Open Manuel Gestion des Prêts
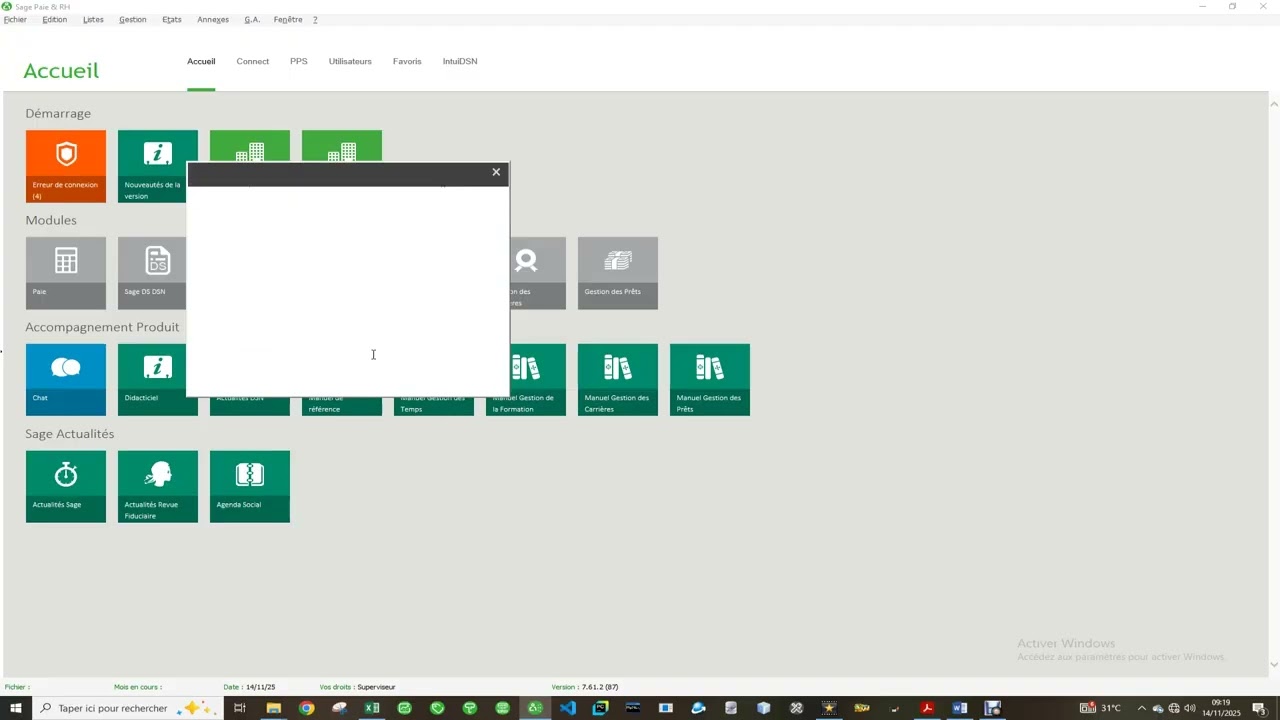This screenshot has width=1280, height=720. (x=710, y=380)
